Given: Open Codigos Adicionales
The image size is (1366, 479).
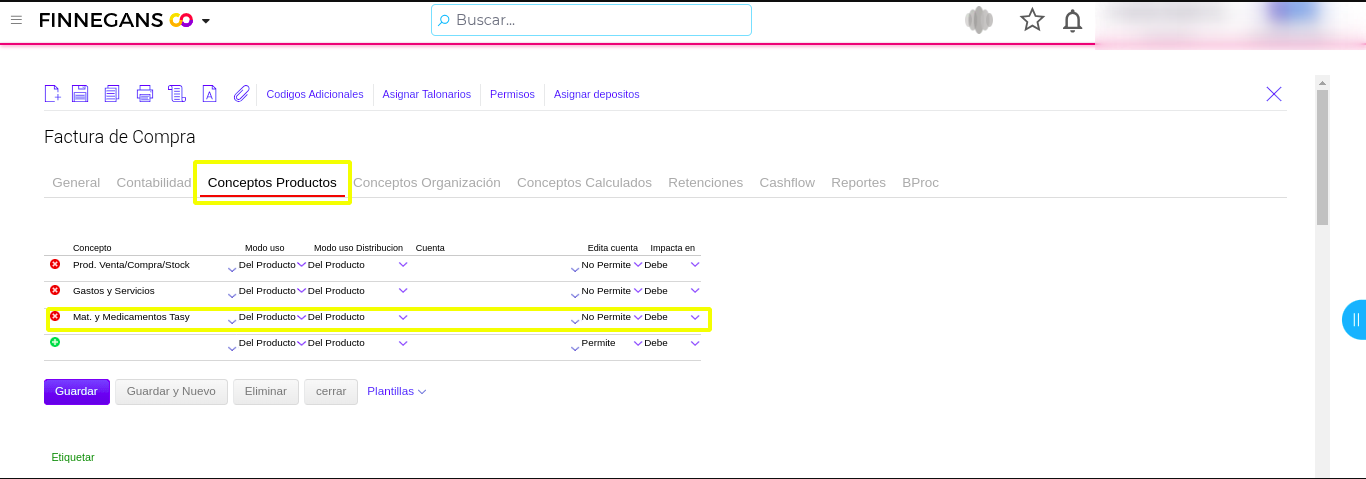Looking at the screenshot, I should click(x=315, y=94).
